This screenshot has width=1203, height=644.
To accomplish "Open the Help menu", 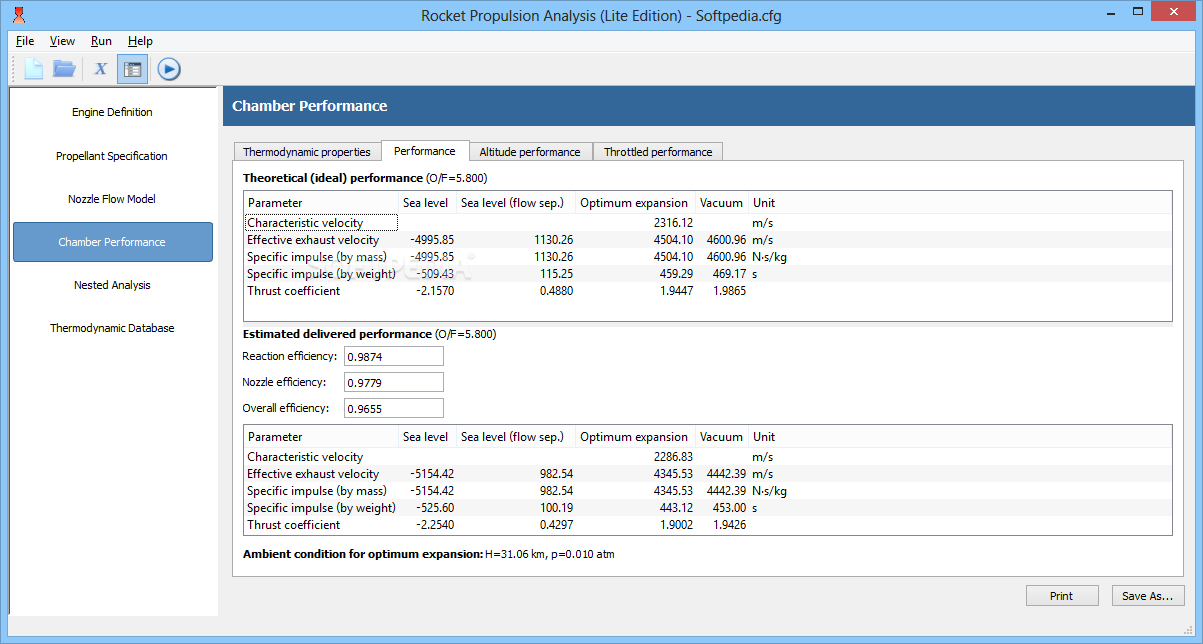I will (x=140, y=41).
